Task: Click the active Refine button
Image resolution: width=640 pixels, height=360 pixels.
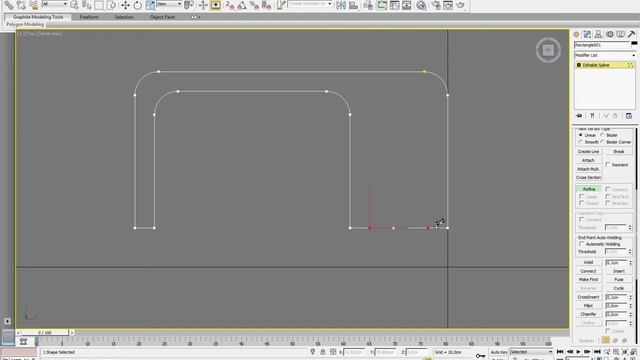Action: pyautogui.click(x=588, y=189)
